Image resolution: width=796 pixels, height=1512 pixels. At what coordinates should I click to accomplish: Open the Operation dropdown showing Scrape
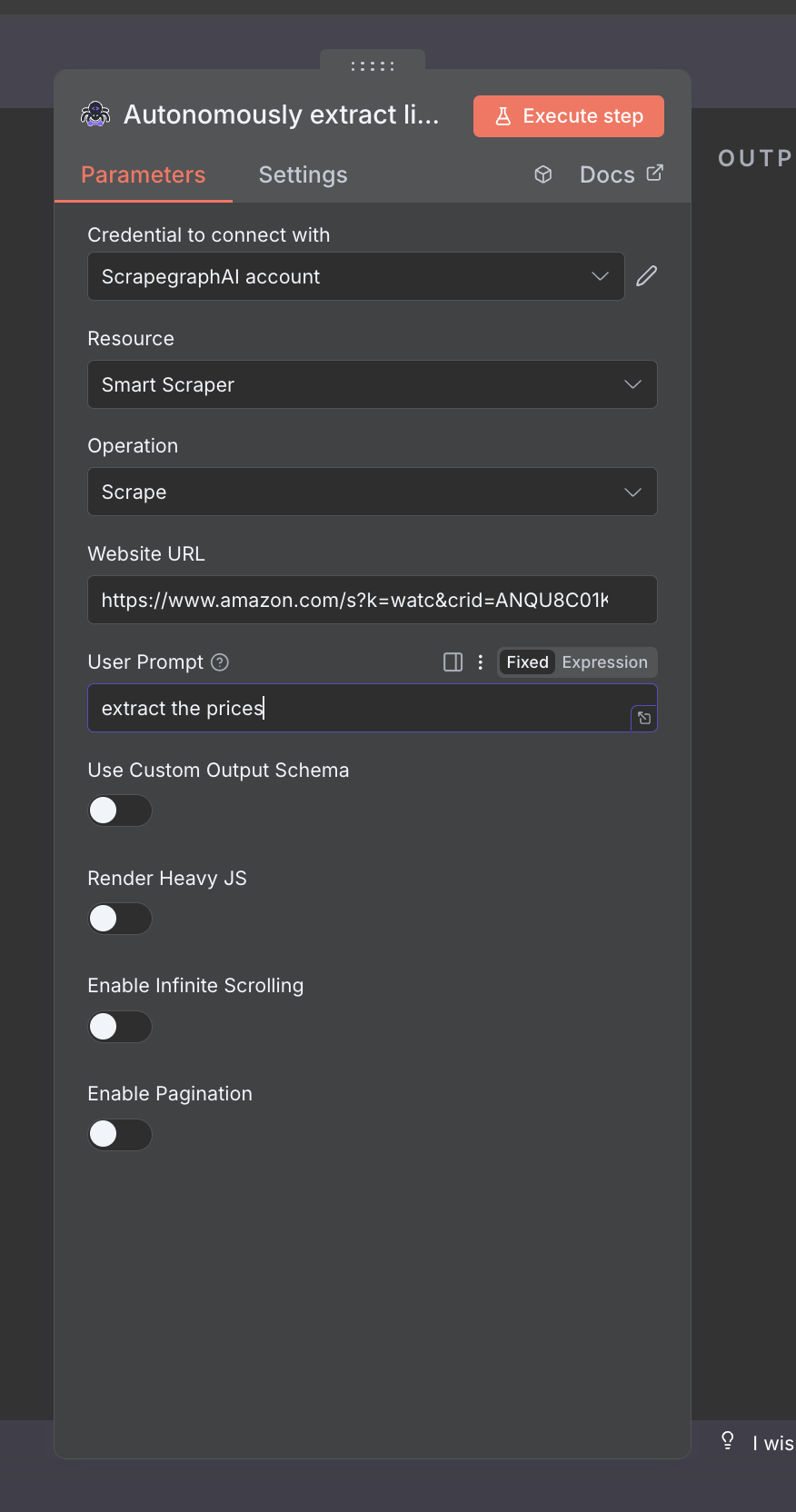click(x=373, y=492)
